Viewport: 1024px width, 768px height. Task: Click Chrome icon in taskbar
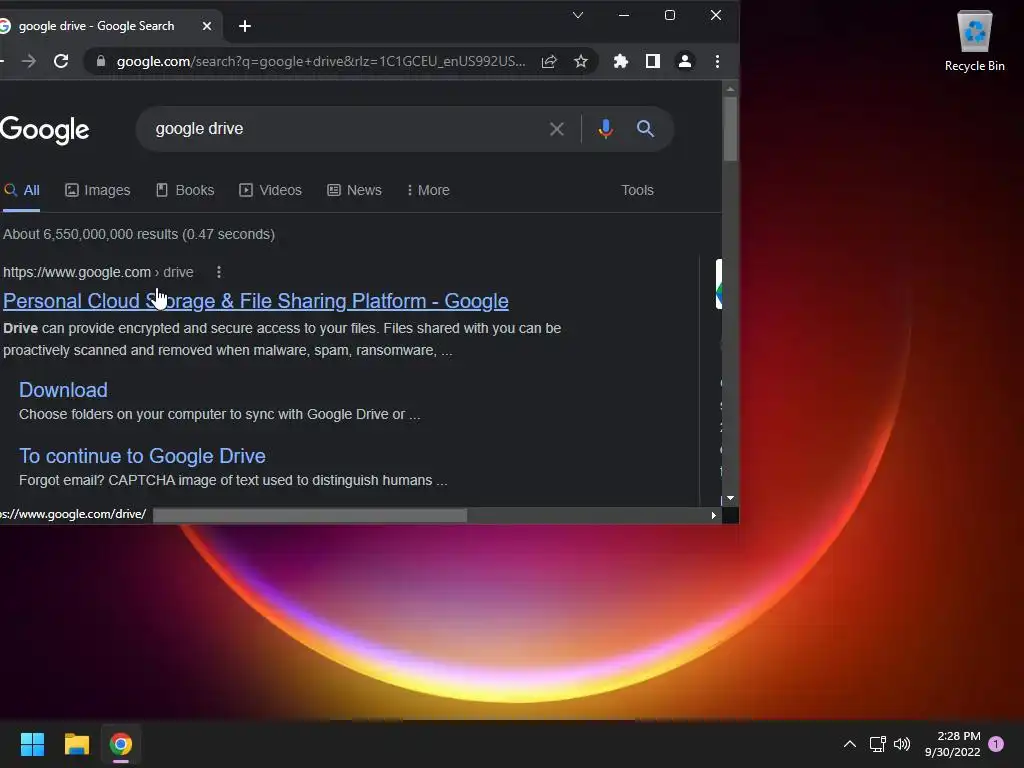point(121,744)
